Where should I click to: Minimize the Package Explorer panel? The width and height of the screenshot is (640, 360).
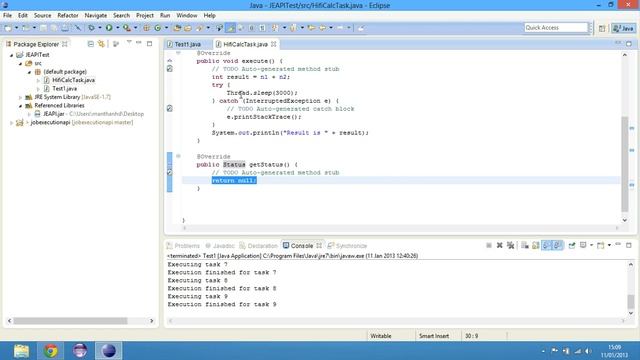click(x=139, y=42)
